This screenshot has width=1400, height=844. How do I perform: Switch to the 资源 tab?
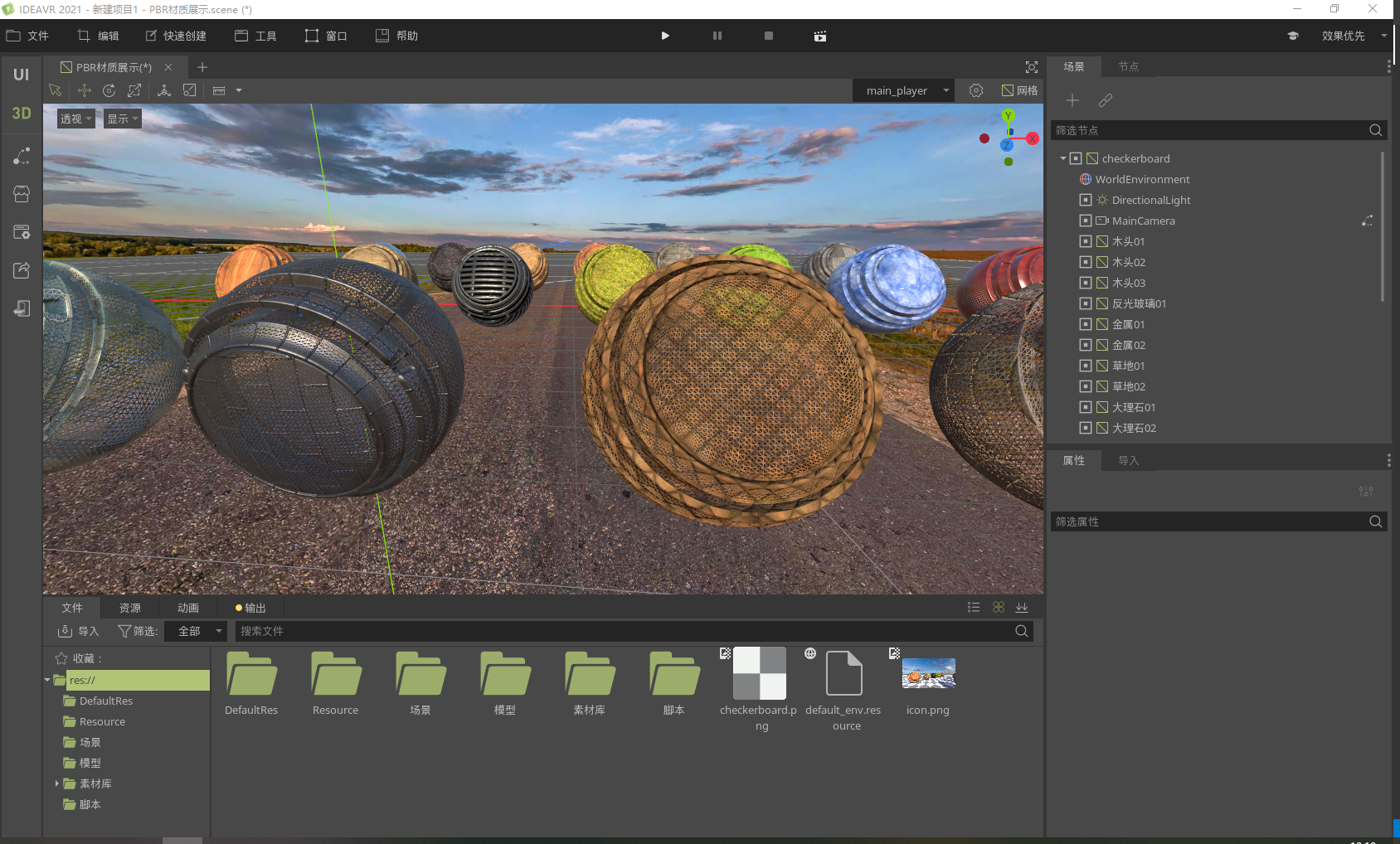(130, 608)
